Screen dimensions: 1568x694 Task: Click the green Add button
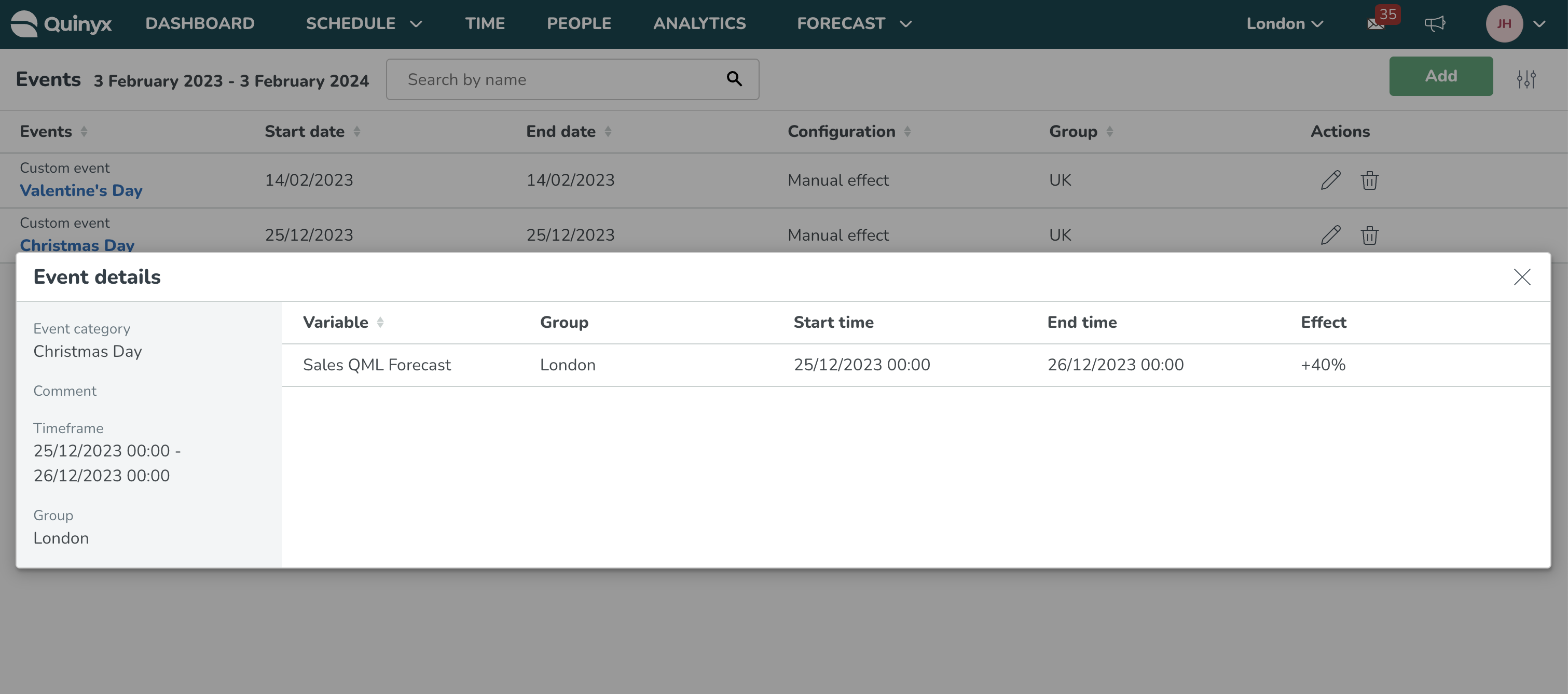[x=1441, y=76]
